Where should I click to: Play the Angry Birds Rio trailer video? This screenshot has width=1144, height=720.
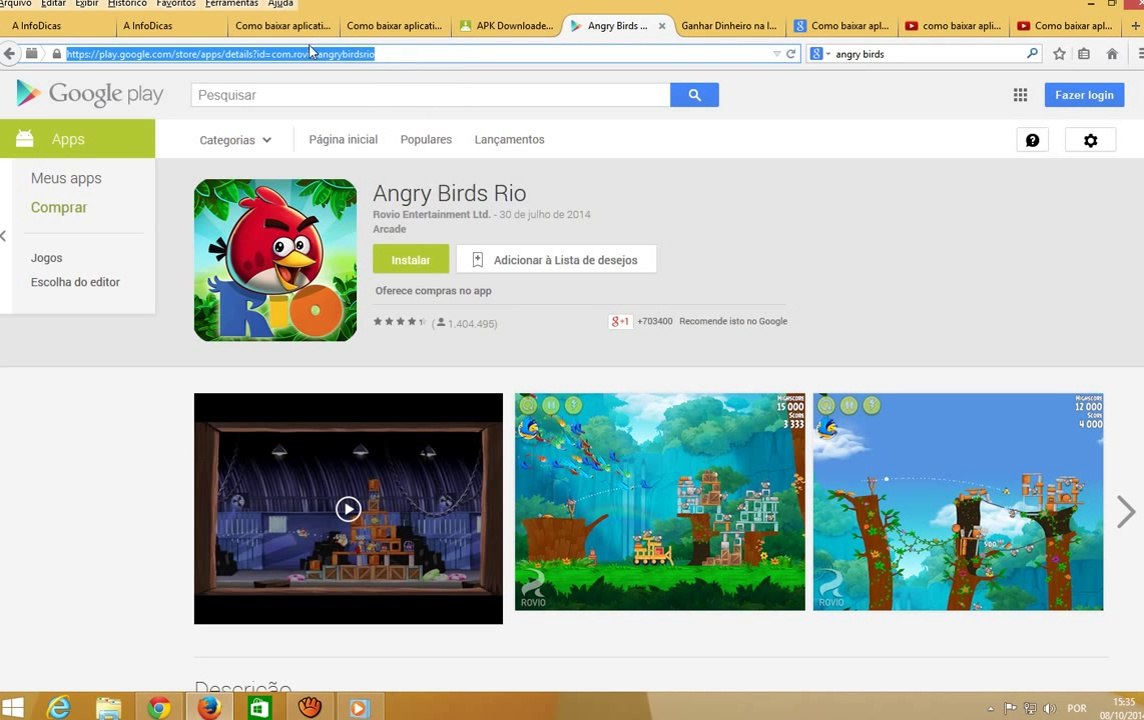click(x=348, y=508)
